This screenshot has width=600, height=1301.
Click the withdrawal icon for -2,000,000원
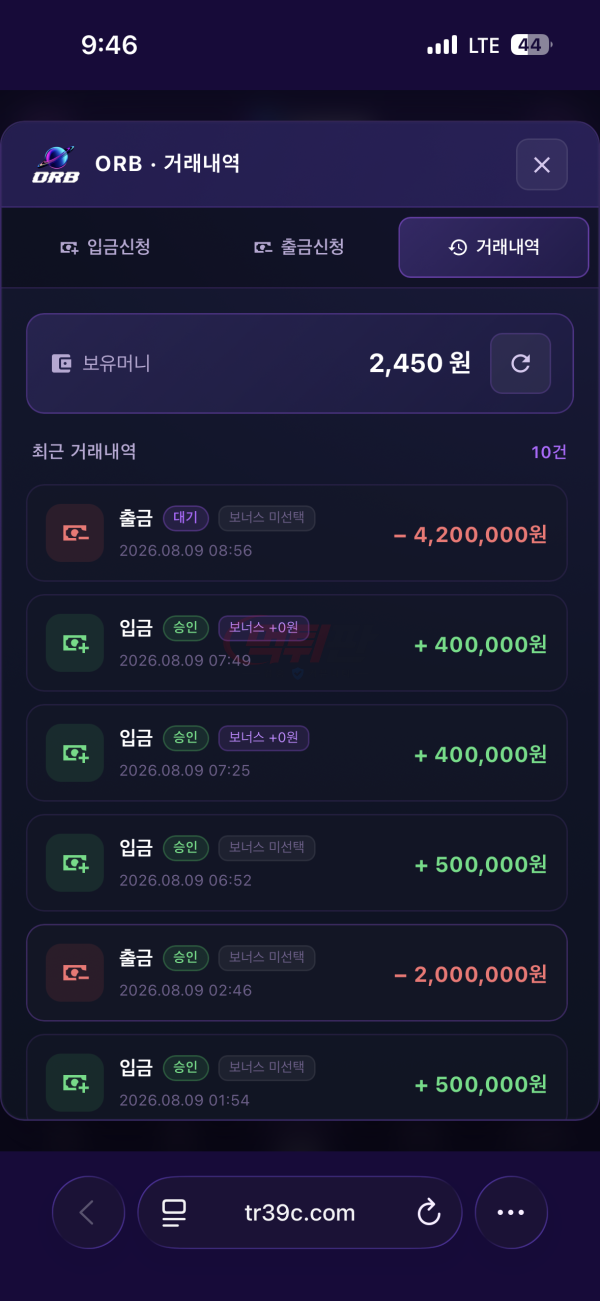(x=75, y=973)
